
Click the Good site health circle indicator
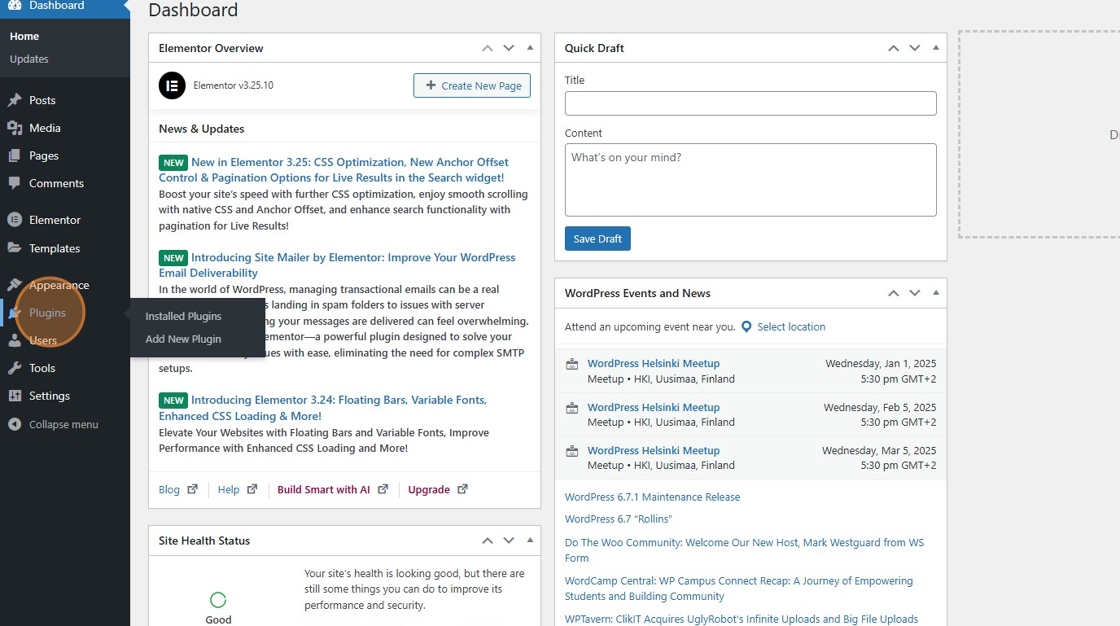(x=218, y=600)
